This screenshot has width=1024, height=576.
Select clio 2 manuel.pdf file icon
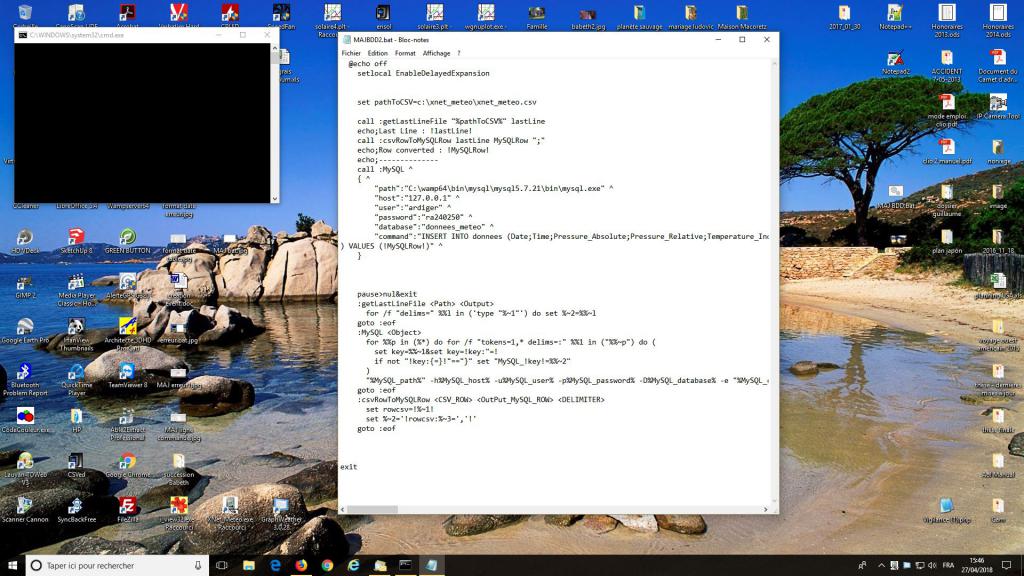tap(947, 152)
